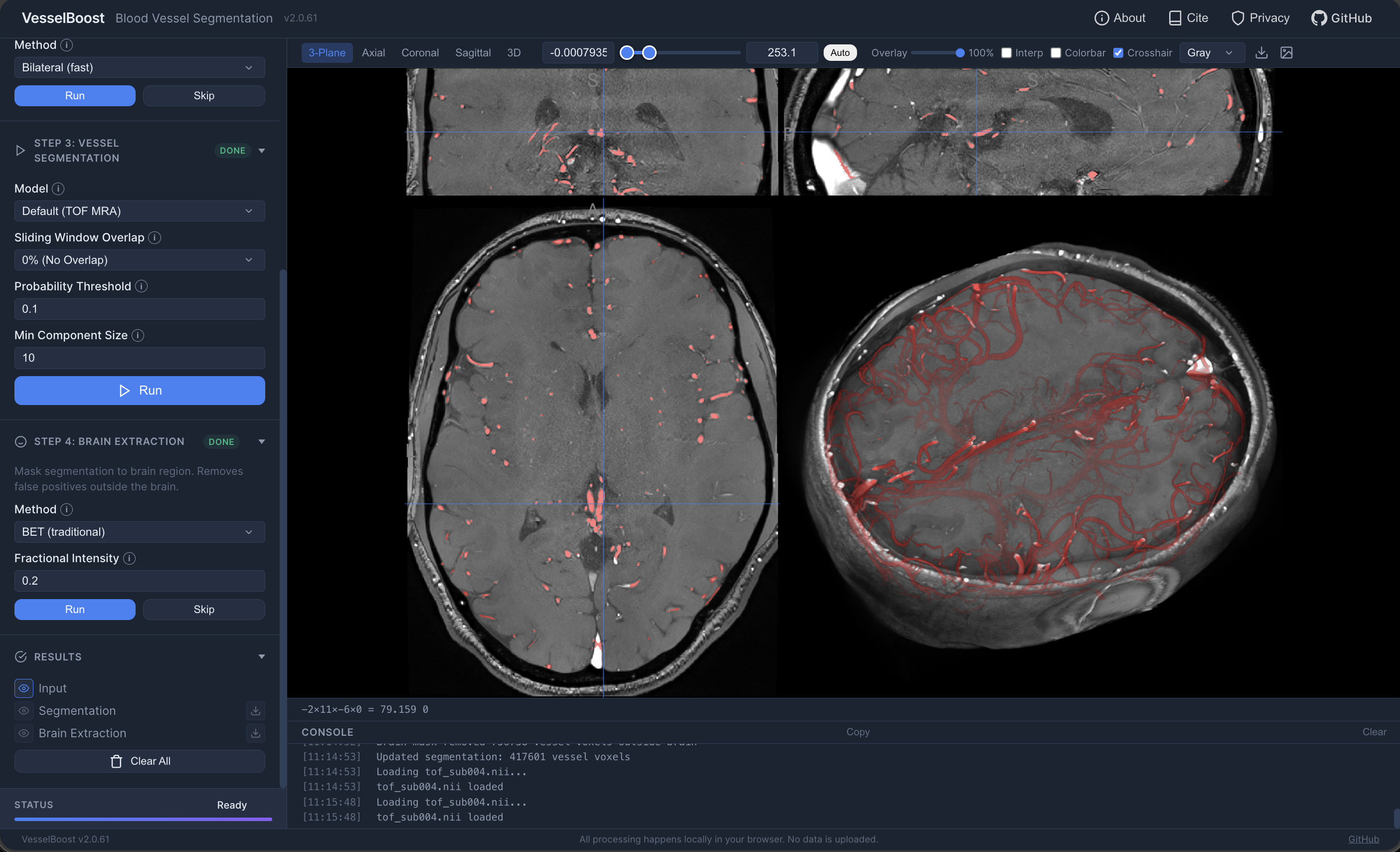Screen dimensions: 1400x852
Task: Switch to the Axial view tab
Action: tap(373, 52)
